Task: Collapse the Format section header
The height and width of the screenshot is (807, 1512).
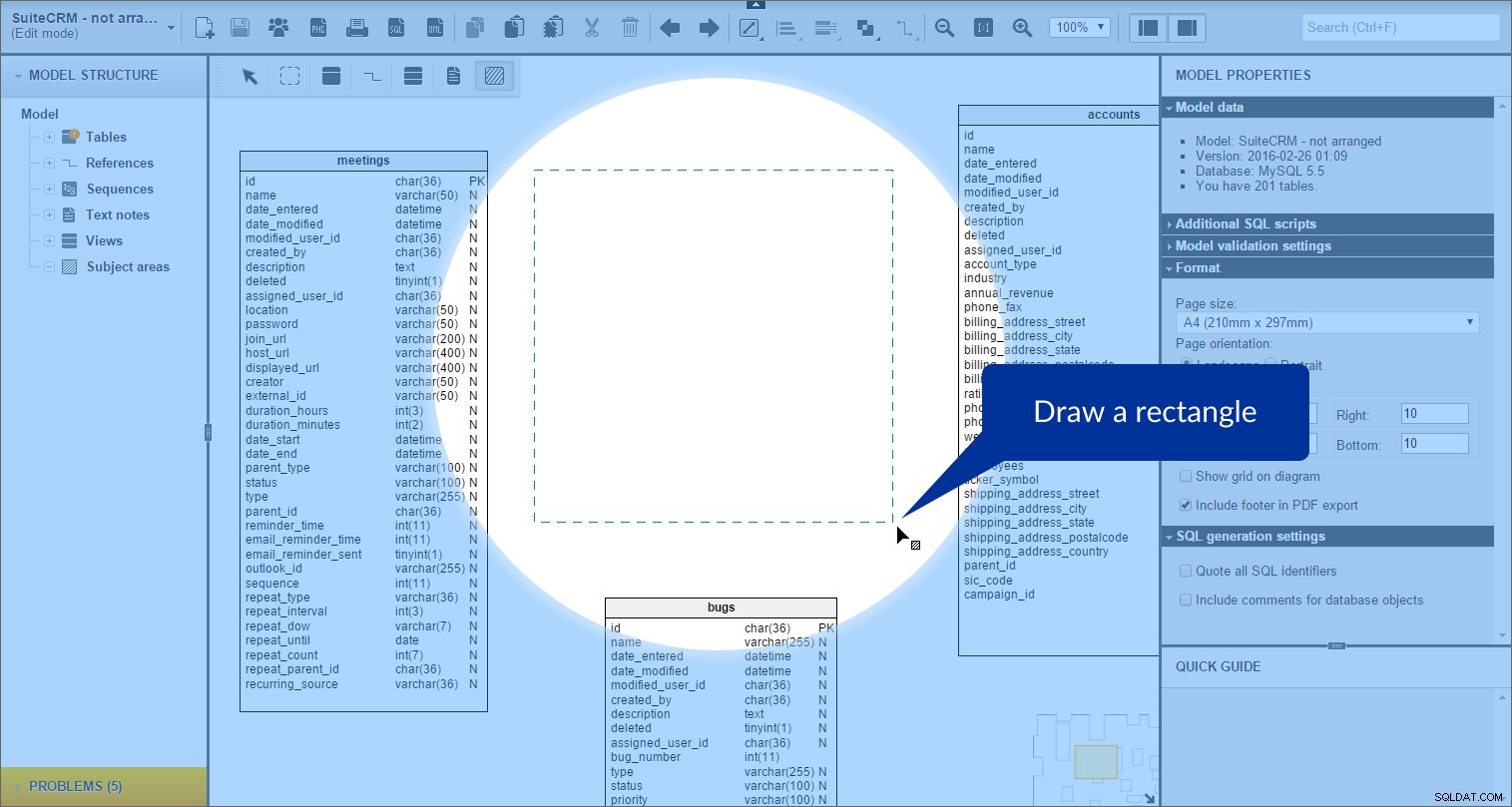Action: click(1327, 268)
